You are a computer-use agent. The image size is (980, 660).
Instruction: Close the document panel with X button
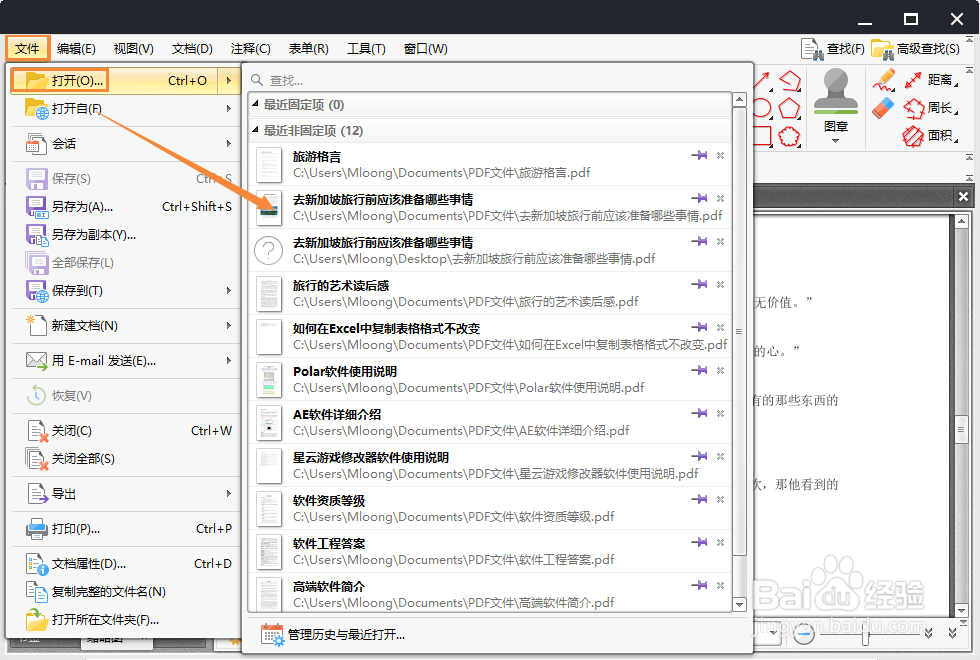pos(963,196)
